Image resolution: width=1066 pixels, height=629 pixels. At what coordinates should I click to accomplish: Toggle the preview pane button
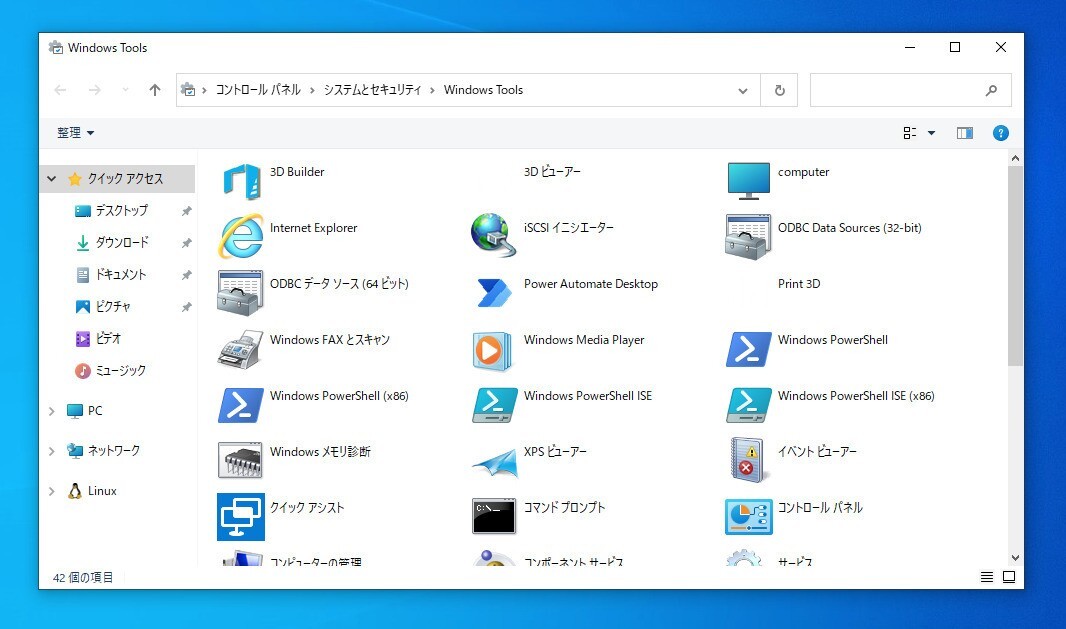pyautogui.click(x=964, y=133)
